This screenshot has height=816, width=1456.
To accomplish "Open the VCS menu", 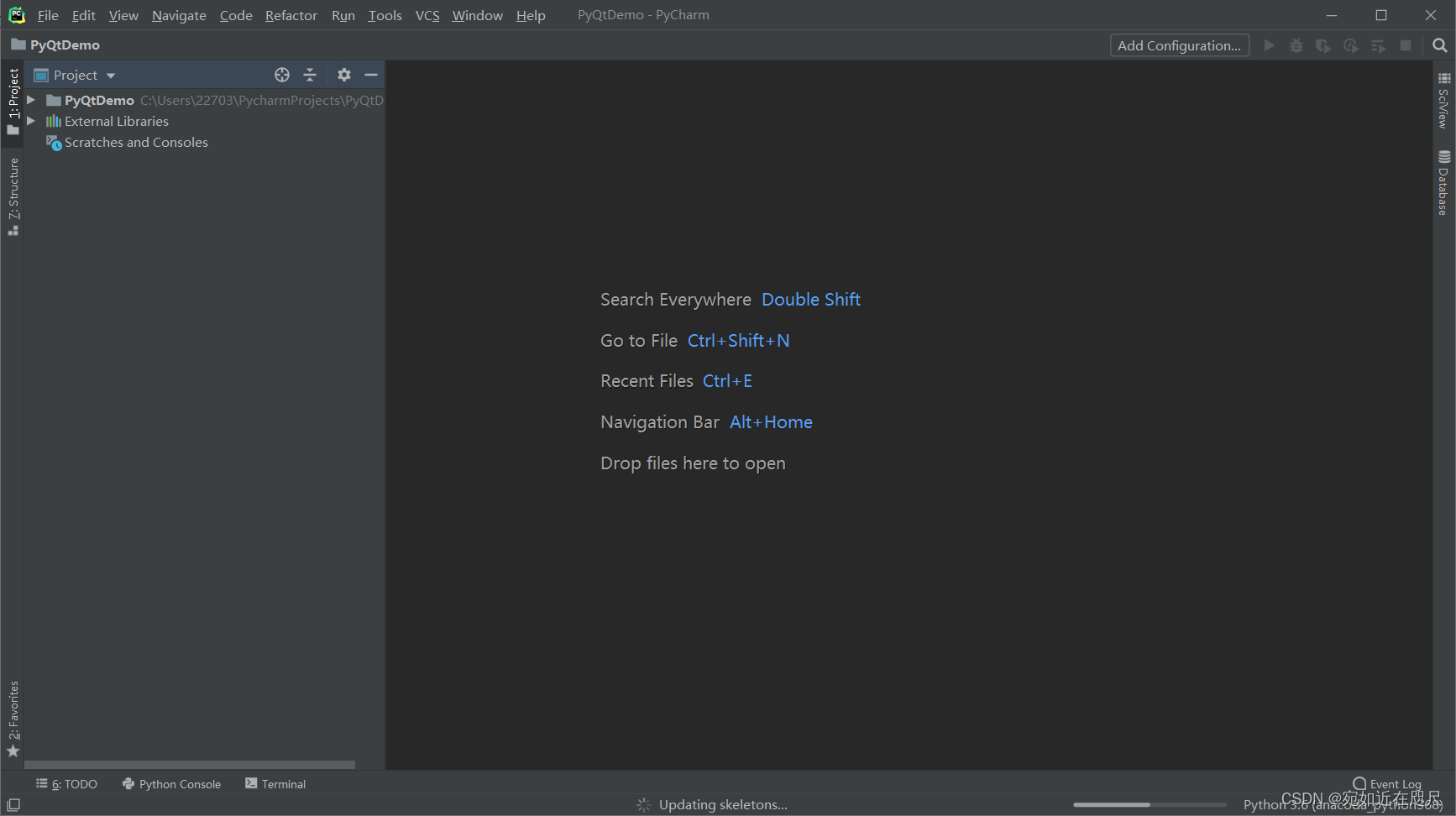I will point(427,15).
